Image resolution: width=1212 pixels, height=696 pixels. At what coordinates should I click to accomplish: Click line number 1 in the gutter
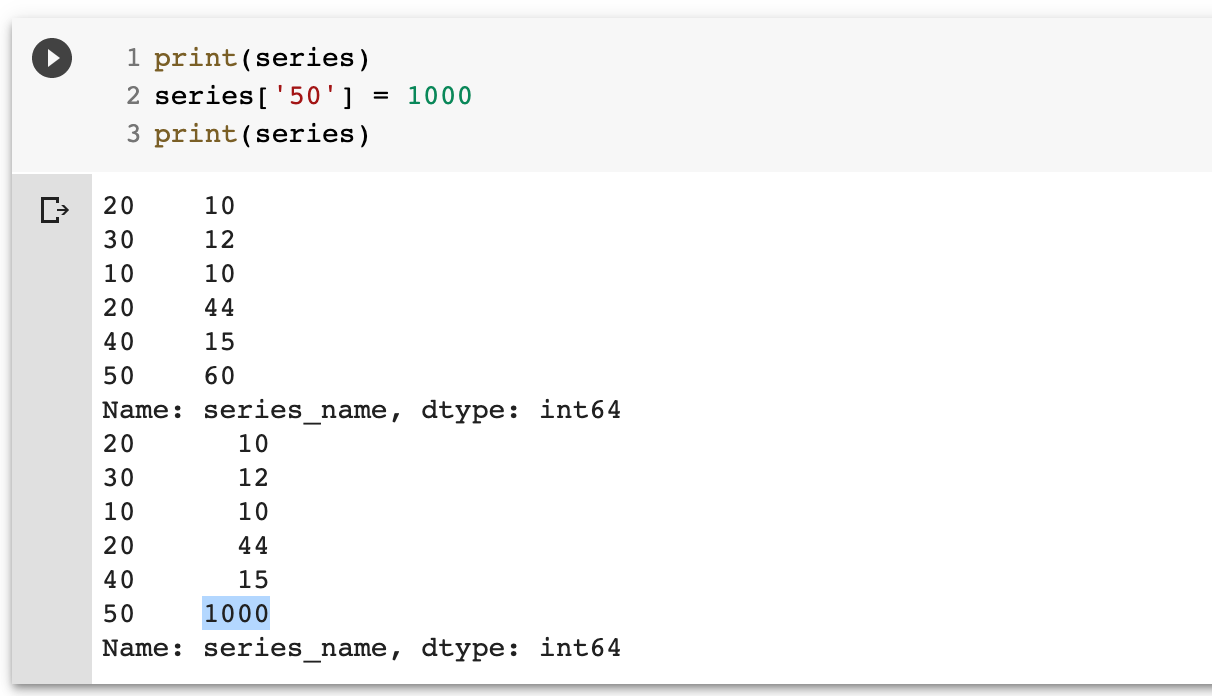tap(131, 58)
